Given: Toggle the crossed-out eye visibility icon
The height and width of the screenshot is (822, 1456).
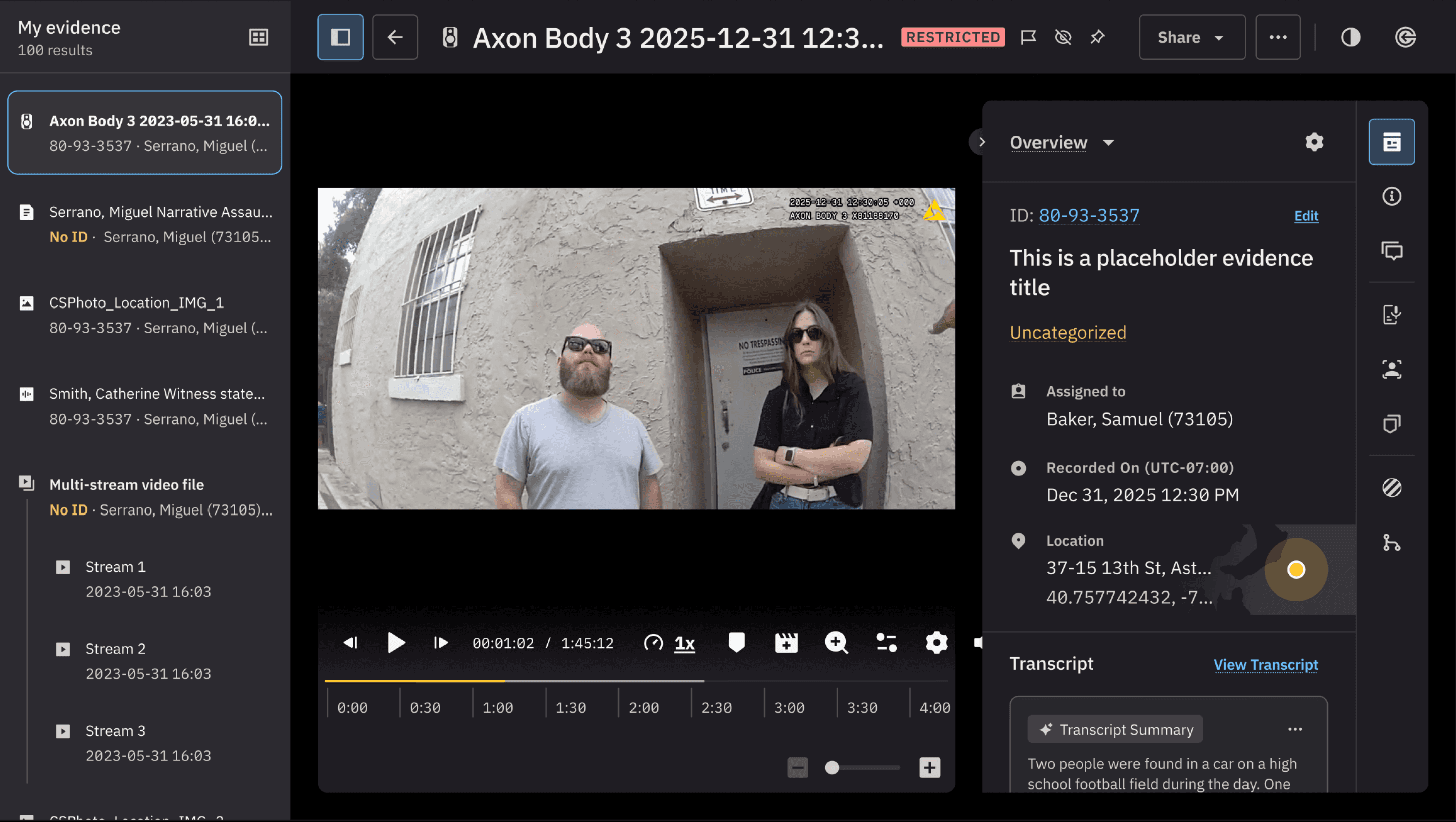Looking at the screenshot, I should pos(1063,37).
